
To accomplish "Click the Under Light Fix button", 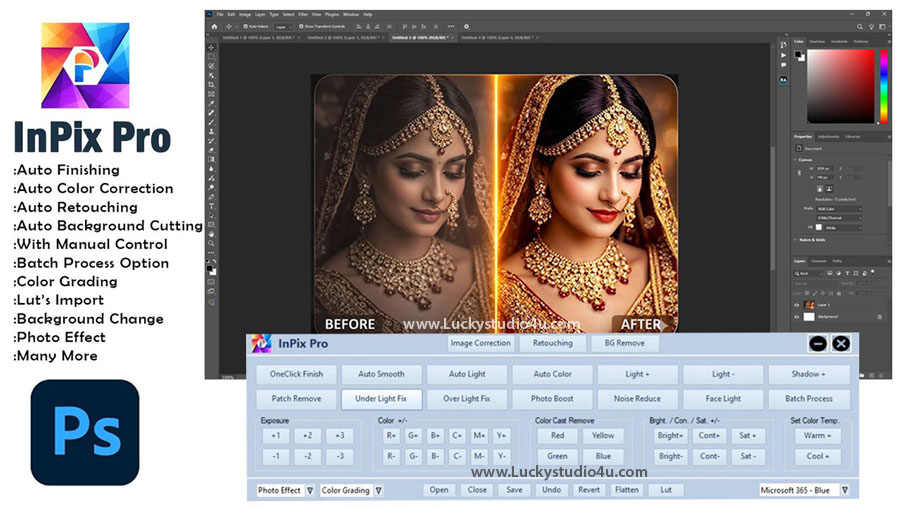I will (381, 399).
